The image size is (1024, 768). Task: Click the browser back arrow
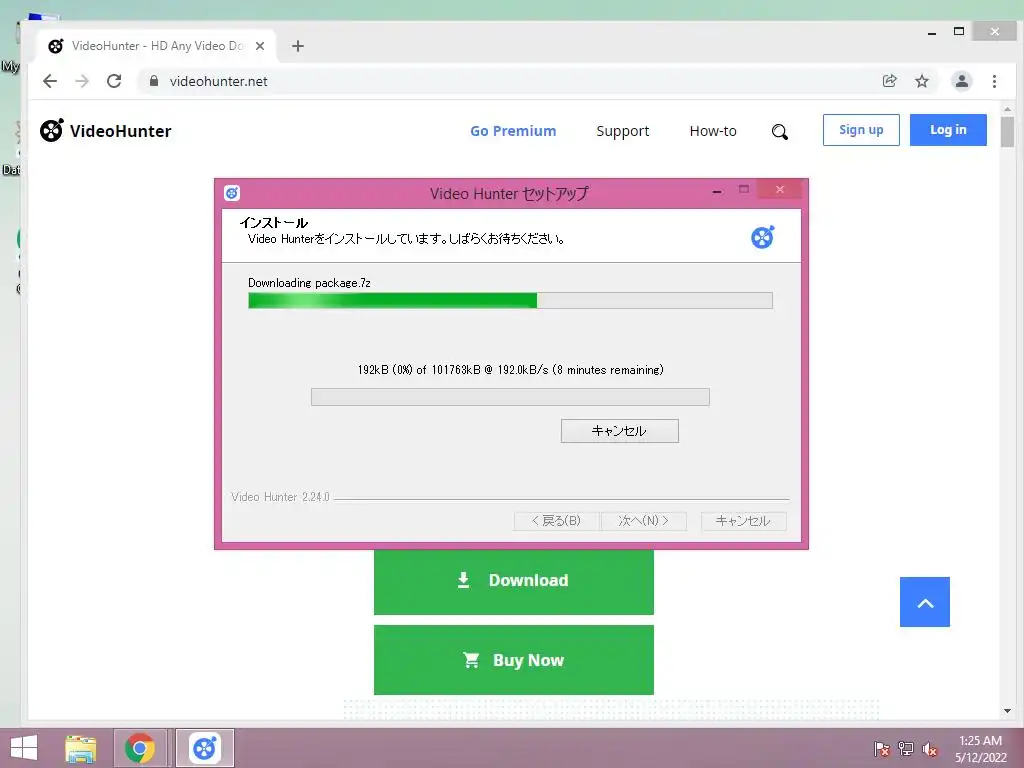click(50, 81)
